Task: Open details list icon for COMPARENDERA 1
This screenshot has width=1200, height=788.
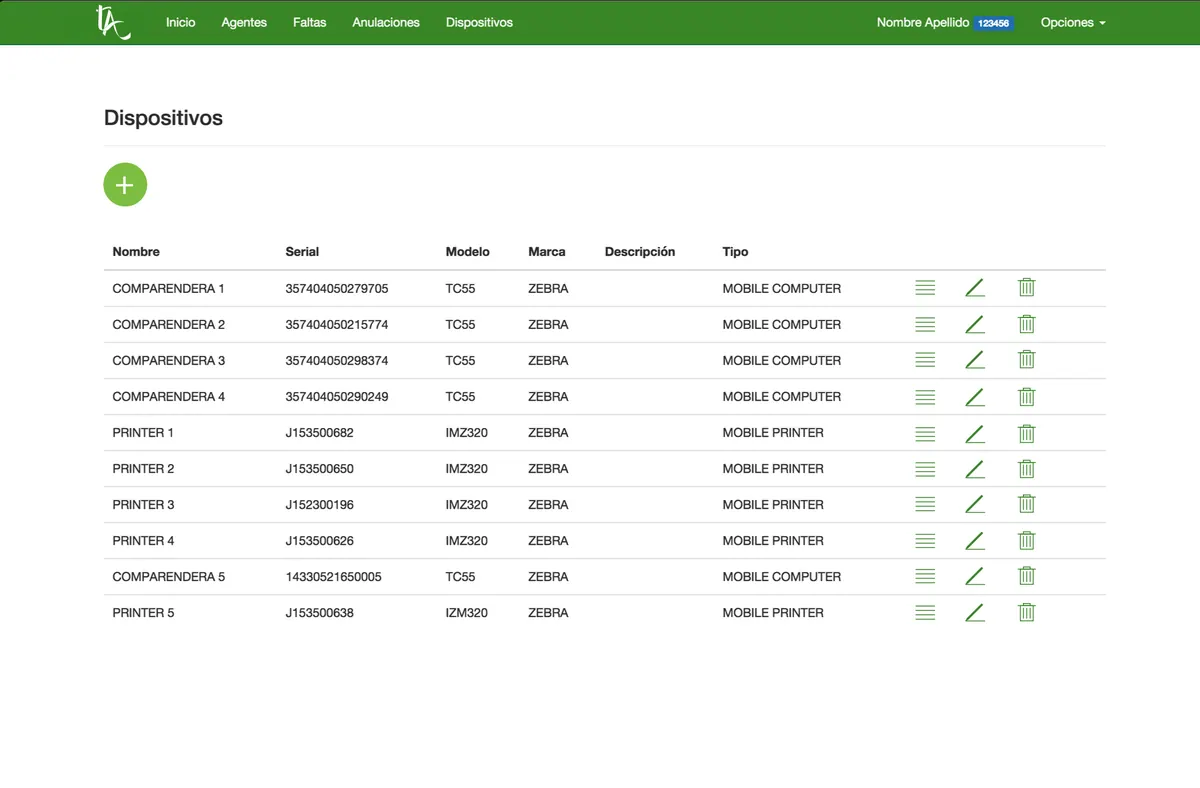Action: point(925,288)
